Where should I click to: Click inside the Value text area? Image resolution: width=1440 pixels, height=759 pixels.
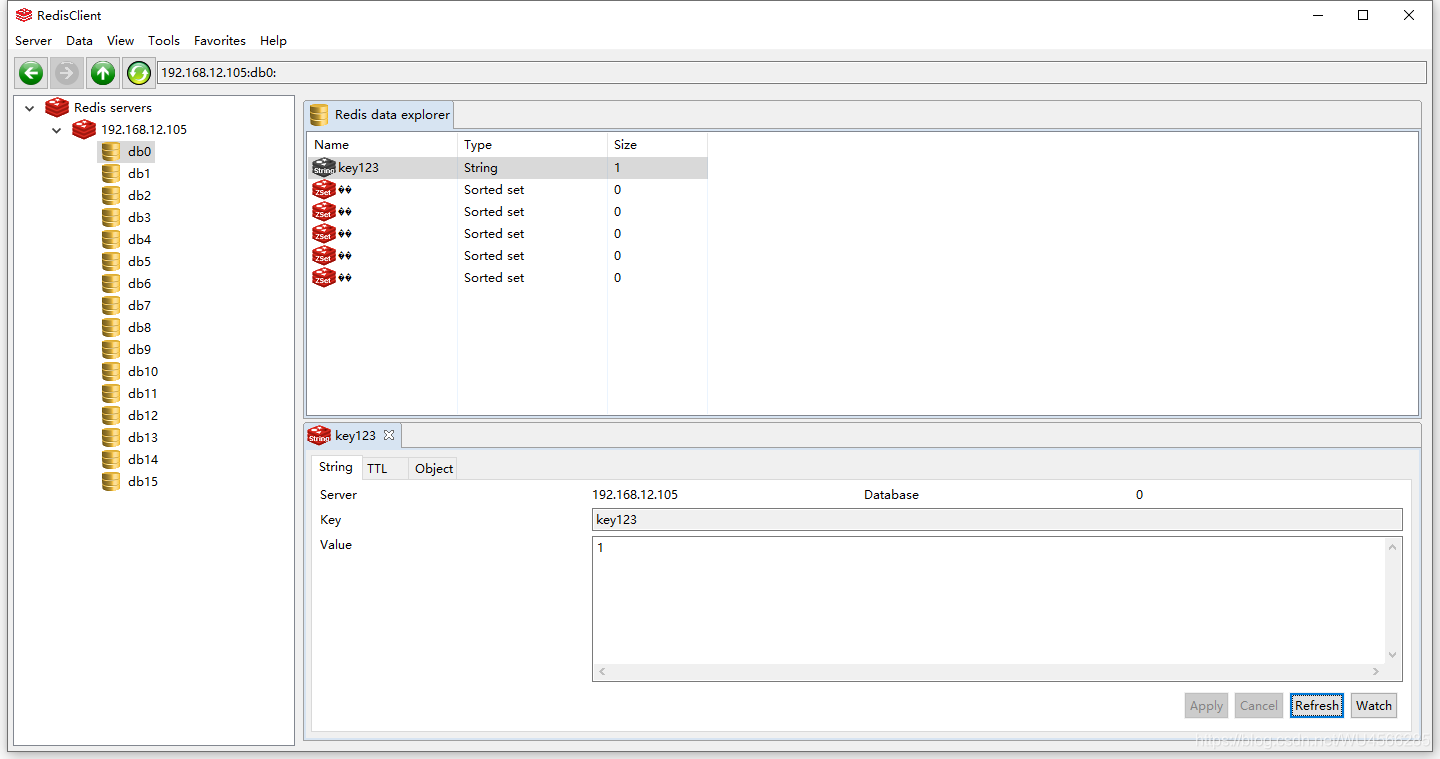(x=988, y=600)
